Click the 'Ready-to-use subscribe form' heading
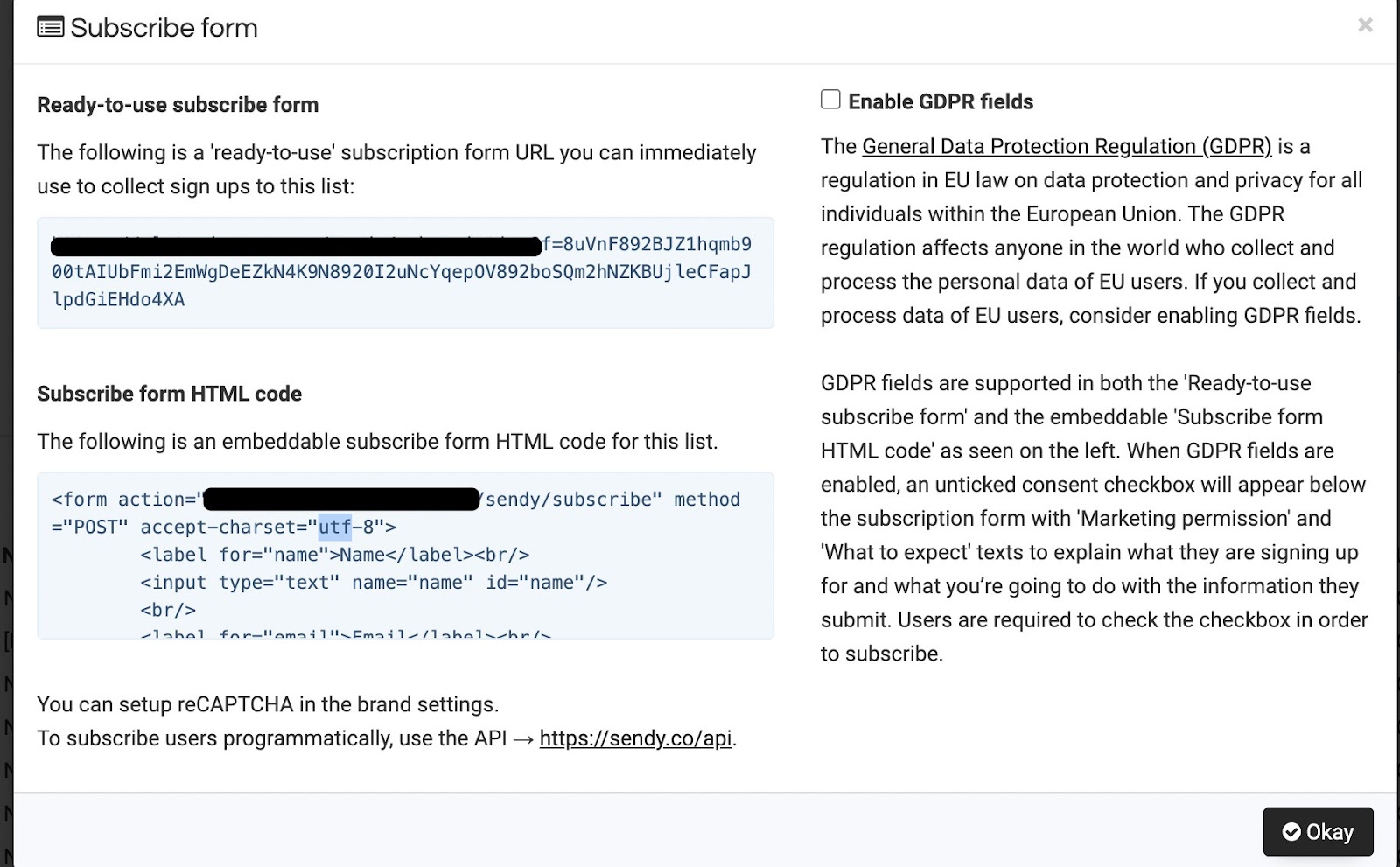The image size is (1400, 867). point(178,105)
